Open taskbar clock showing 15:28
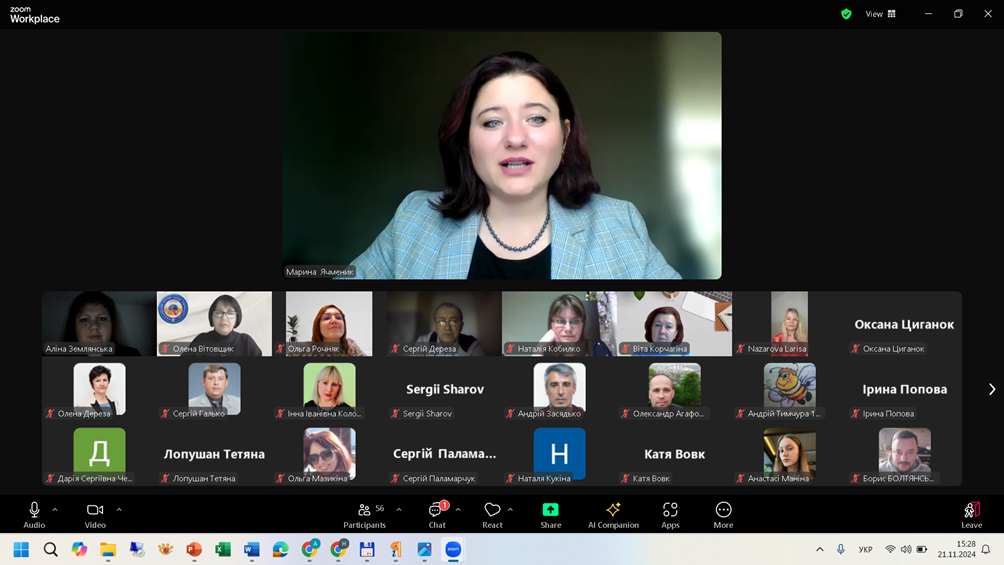The image size is (1004, 565). (957, 549)
